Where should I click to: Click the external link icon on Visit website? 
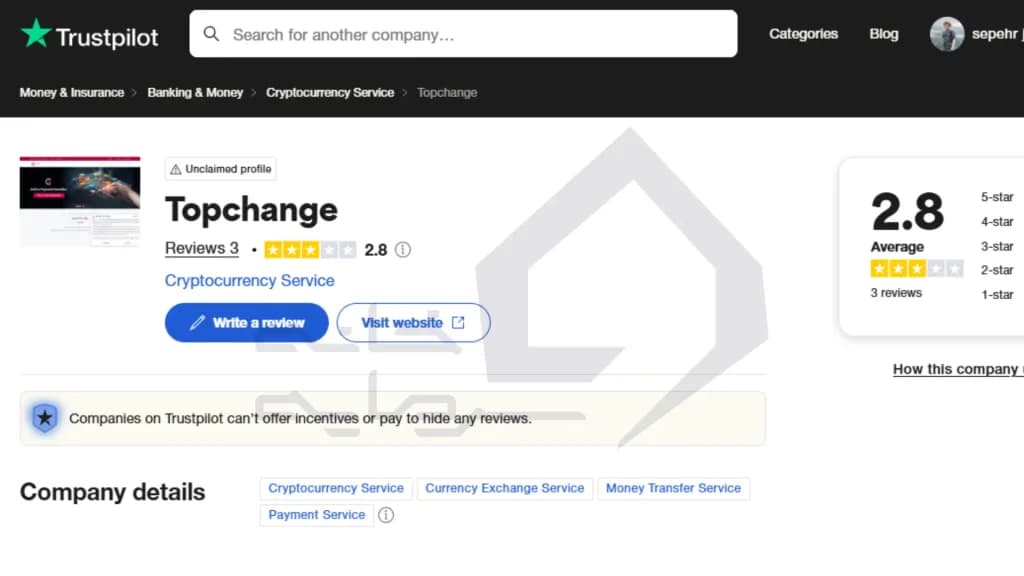(458, 323)
